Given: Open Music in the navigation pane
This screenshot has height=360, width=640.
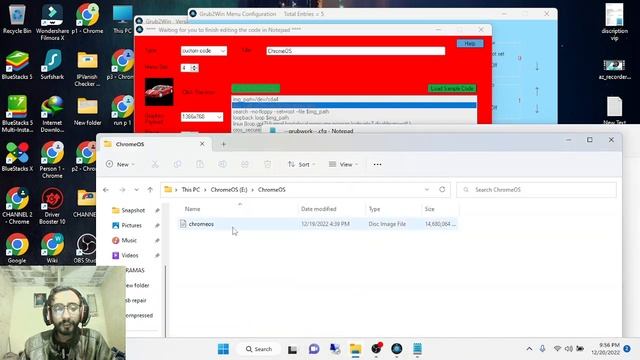Looking at the screenshot, I should [x=129, y=240].
